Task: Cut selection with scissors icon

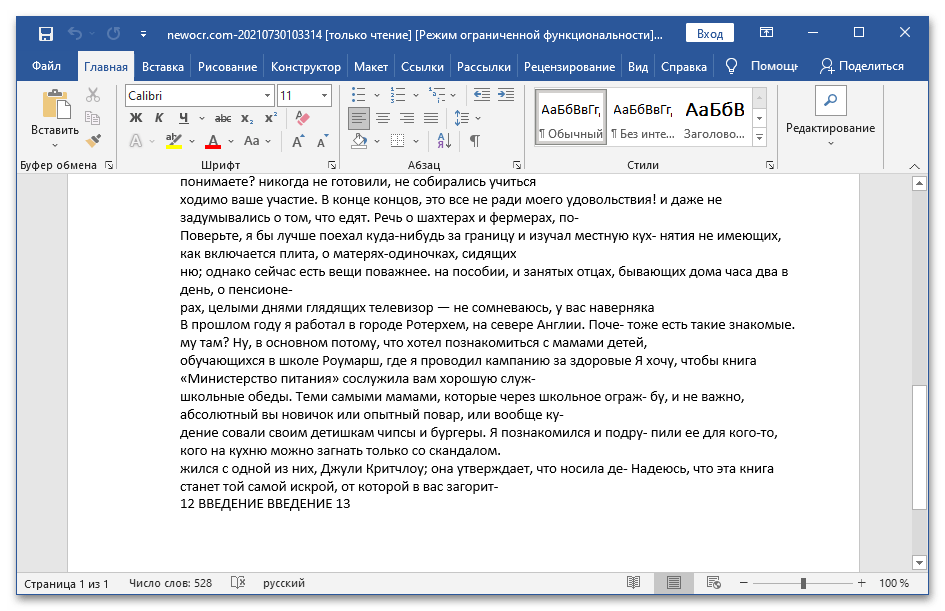Action: coord(93,95)
